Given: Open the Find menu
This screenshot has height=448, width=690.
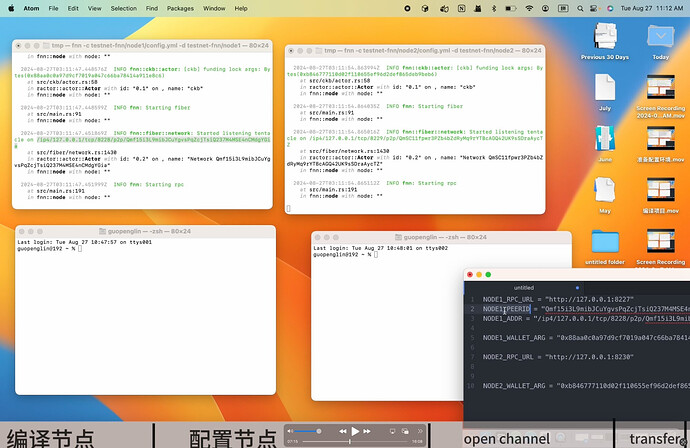Looking at the screenshot, I should pyautogui.click(x=152, y=8).
